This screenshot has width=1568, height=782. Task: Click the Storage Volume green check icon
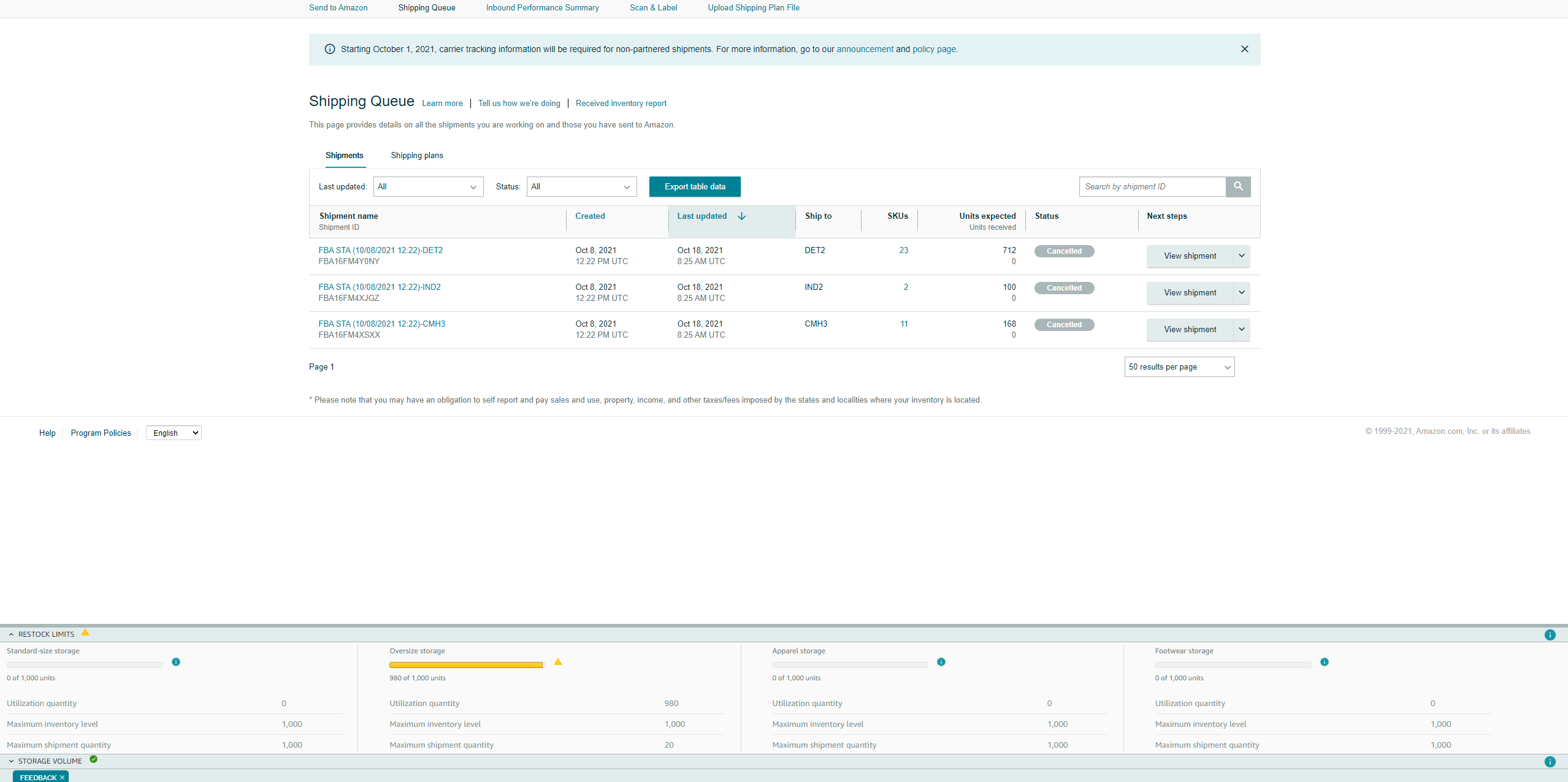click(94, 759)
